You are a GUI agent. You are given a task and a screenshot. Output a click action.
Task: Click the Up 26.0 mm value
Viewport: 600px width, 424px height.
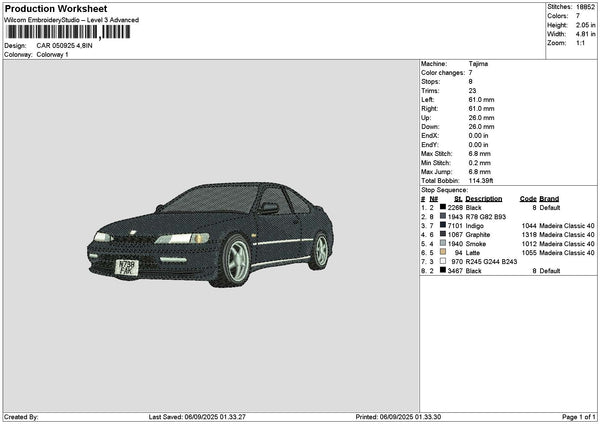[481, 118]
